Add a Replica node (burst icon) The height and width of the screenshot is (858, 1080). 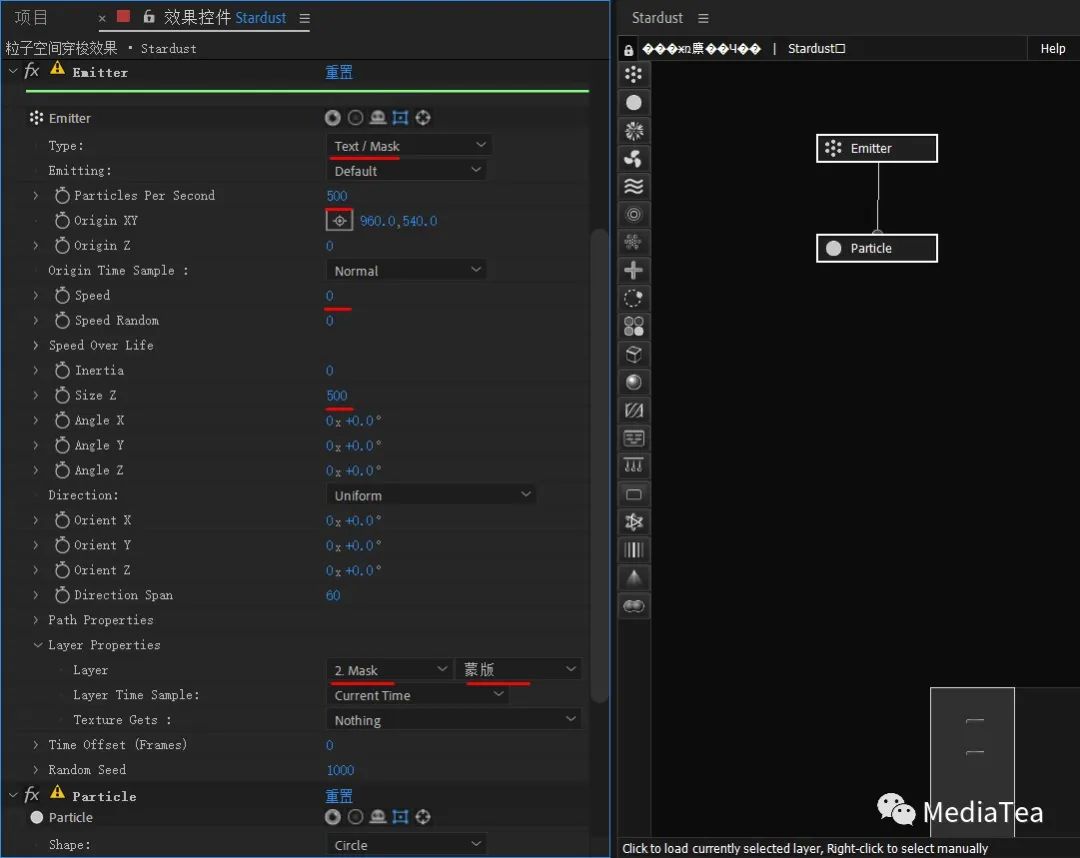coord(634,131)
